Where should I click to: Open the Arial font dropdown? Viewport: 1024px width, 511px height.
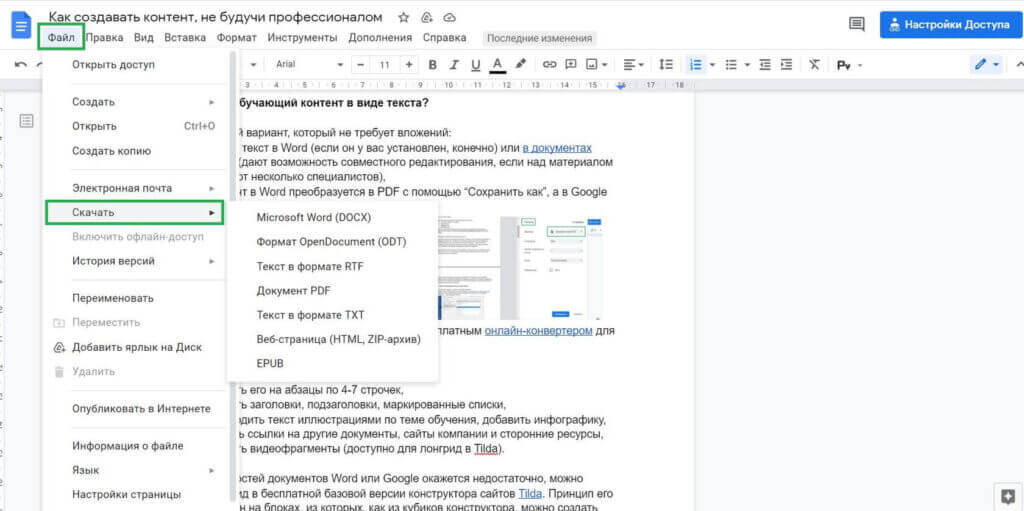309,65
